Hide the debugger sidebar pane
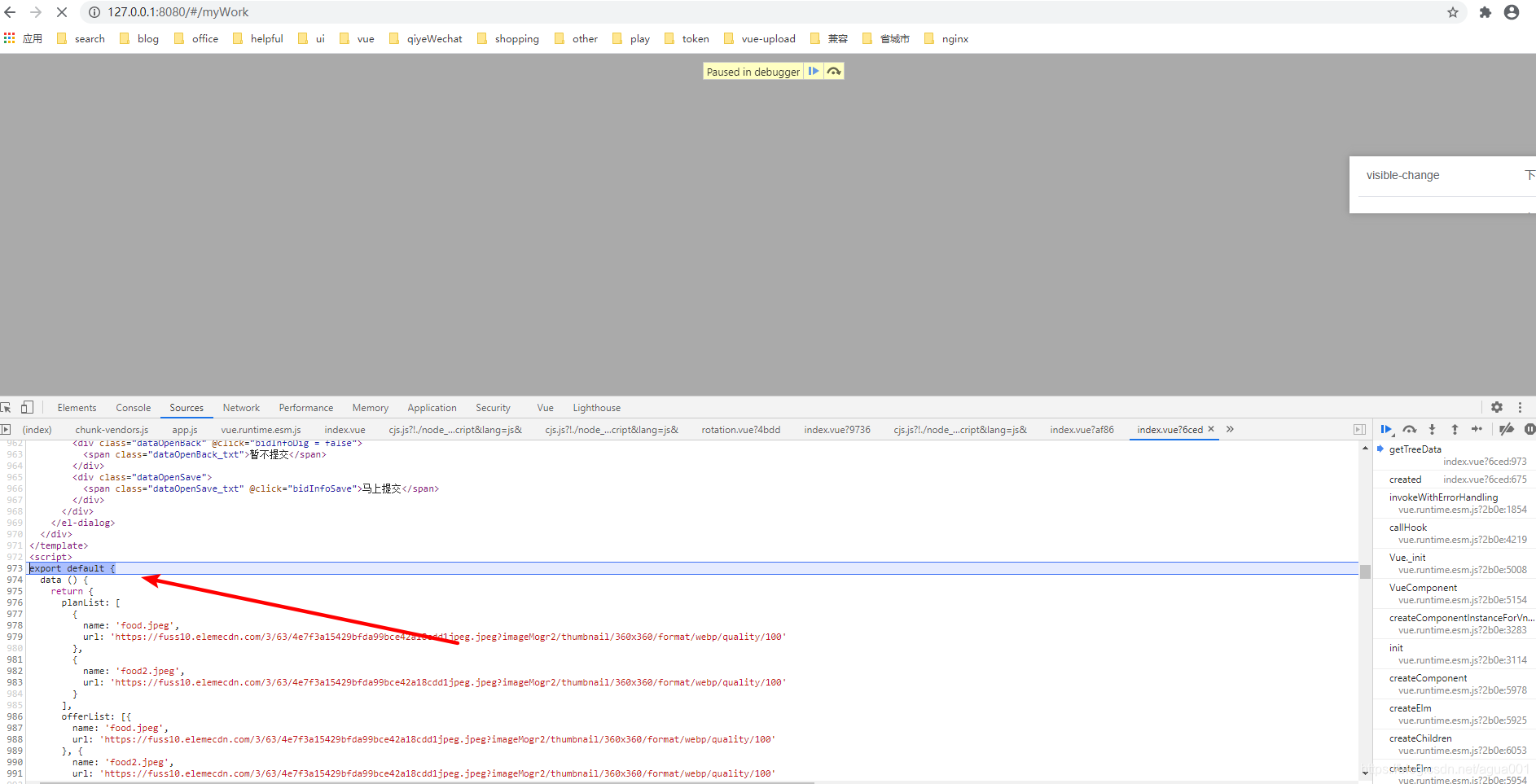 coord(1359,429)
